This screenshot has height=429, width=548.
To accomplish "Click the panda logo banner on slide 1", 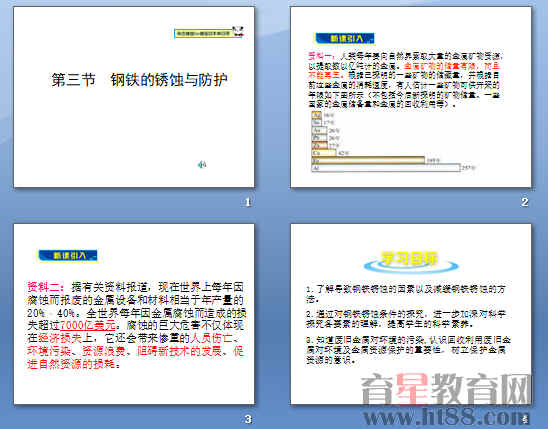I will [209, 32].
